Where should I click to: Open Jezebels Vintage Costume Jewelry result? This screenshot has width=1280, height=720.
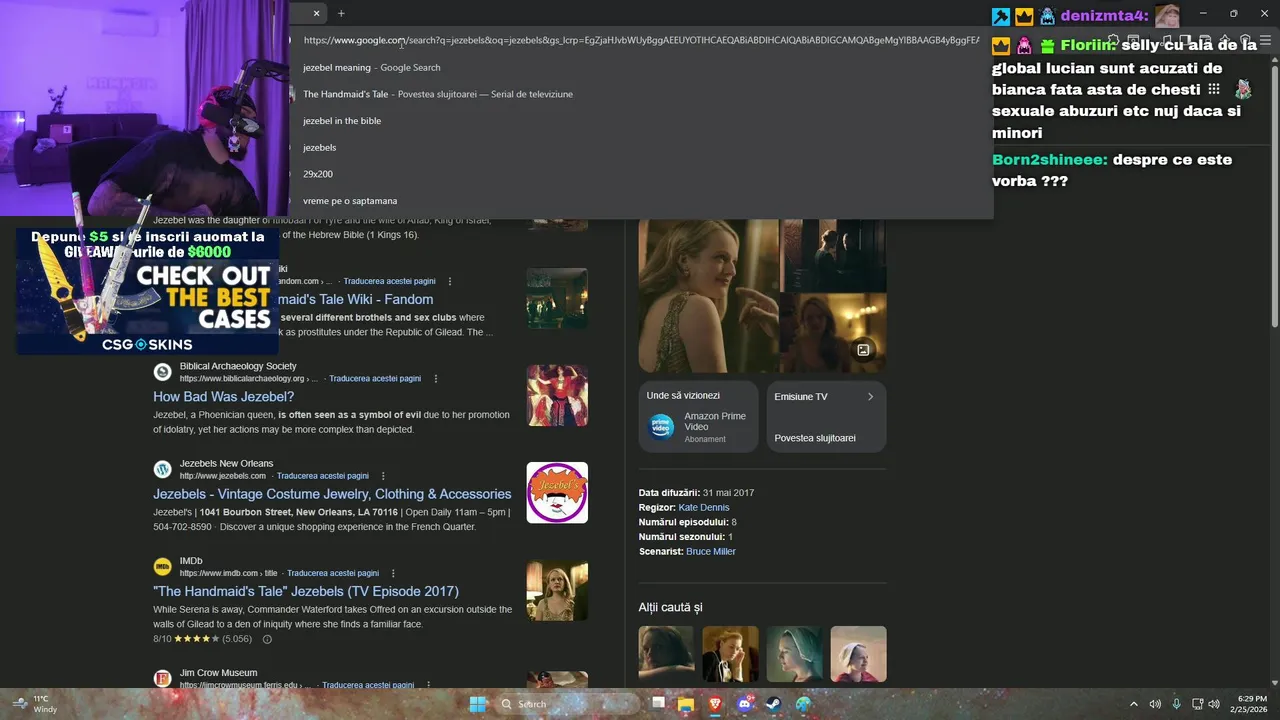(x=332, y=494)
